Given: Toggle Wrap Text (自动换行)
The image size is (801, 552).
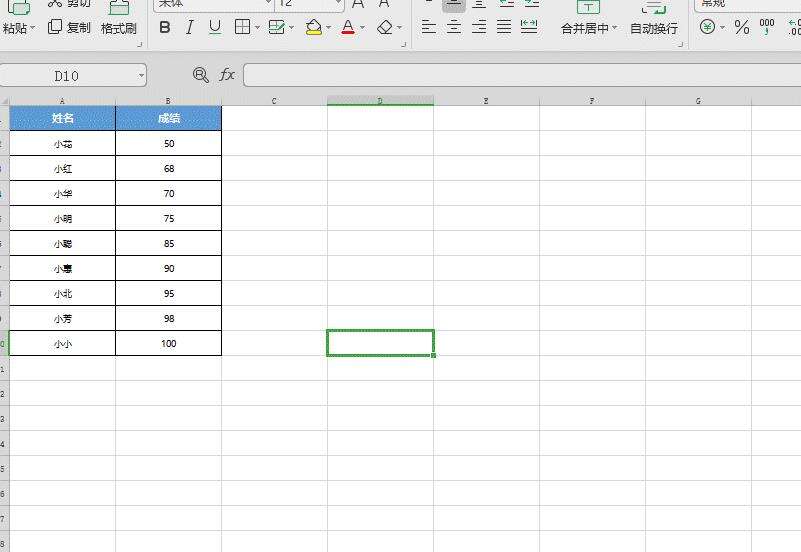Looking at the screenshot, I should tap(654, 18).
